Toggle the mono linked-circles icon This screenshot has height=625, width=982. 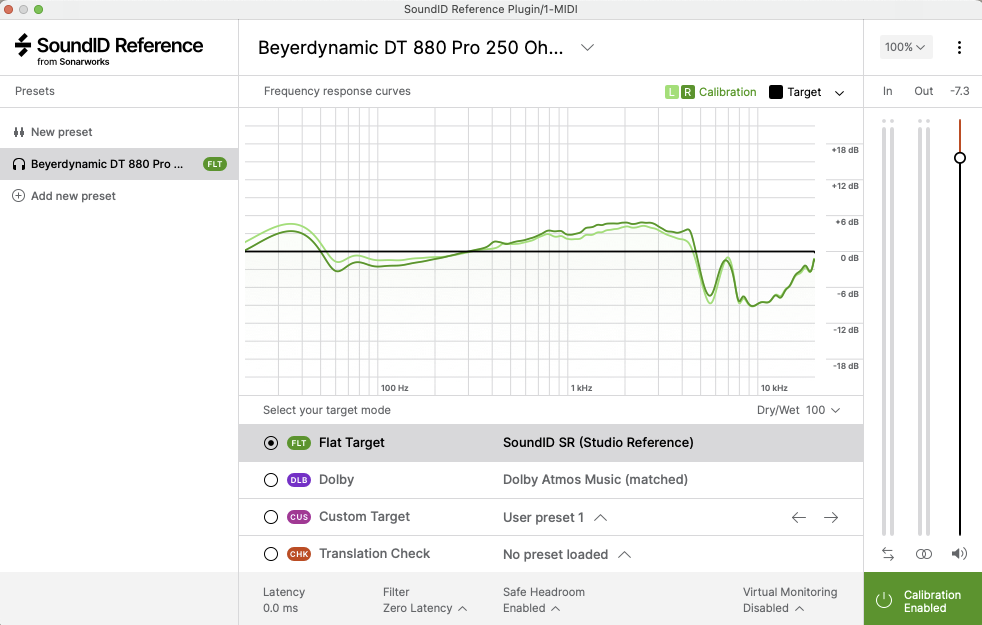click(x=924, y=553)
